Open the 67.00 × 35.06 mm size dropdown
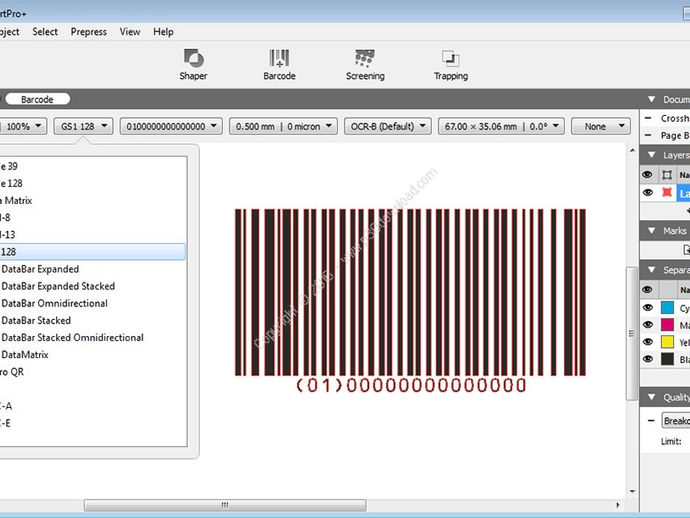 pyautogui.click(x=501, y=126)
